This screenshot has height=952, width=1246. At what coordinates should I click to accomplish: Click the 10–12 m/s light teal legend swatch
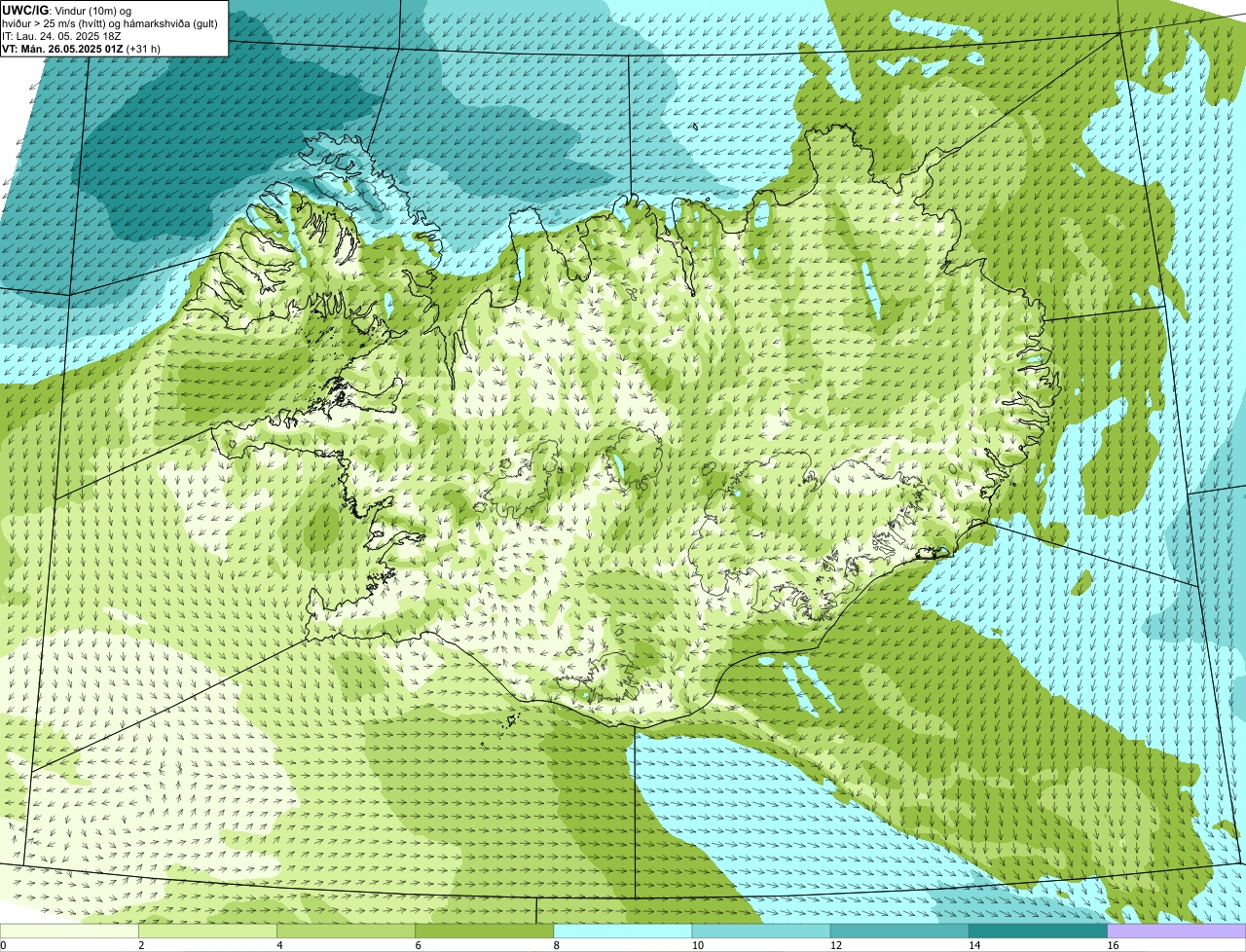tap(761, 931)
